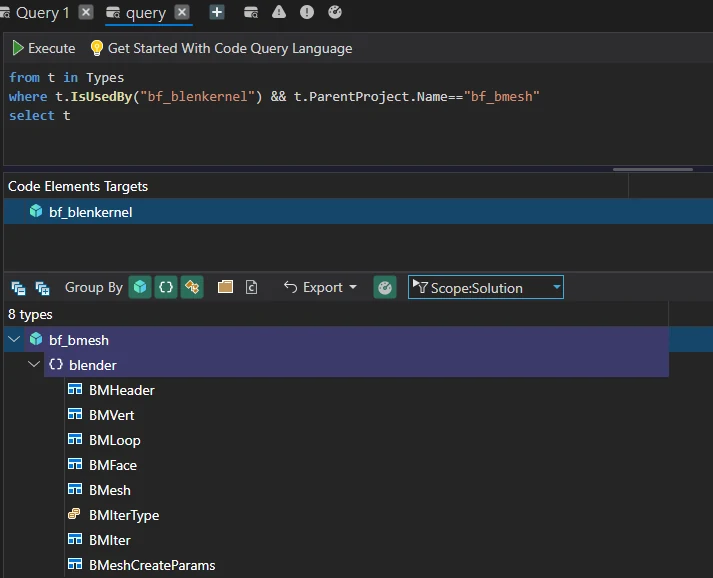This screenshot has height=578, width=713.
Task: Select the bf_blenkernel target row
Action: coord(358,211)
